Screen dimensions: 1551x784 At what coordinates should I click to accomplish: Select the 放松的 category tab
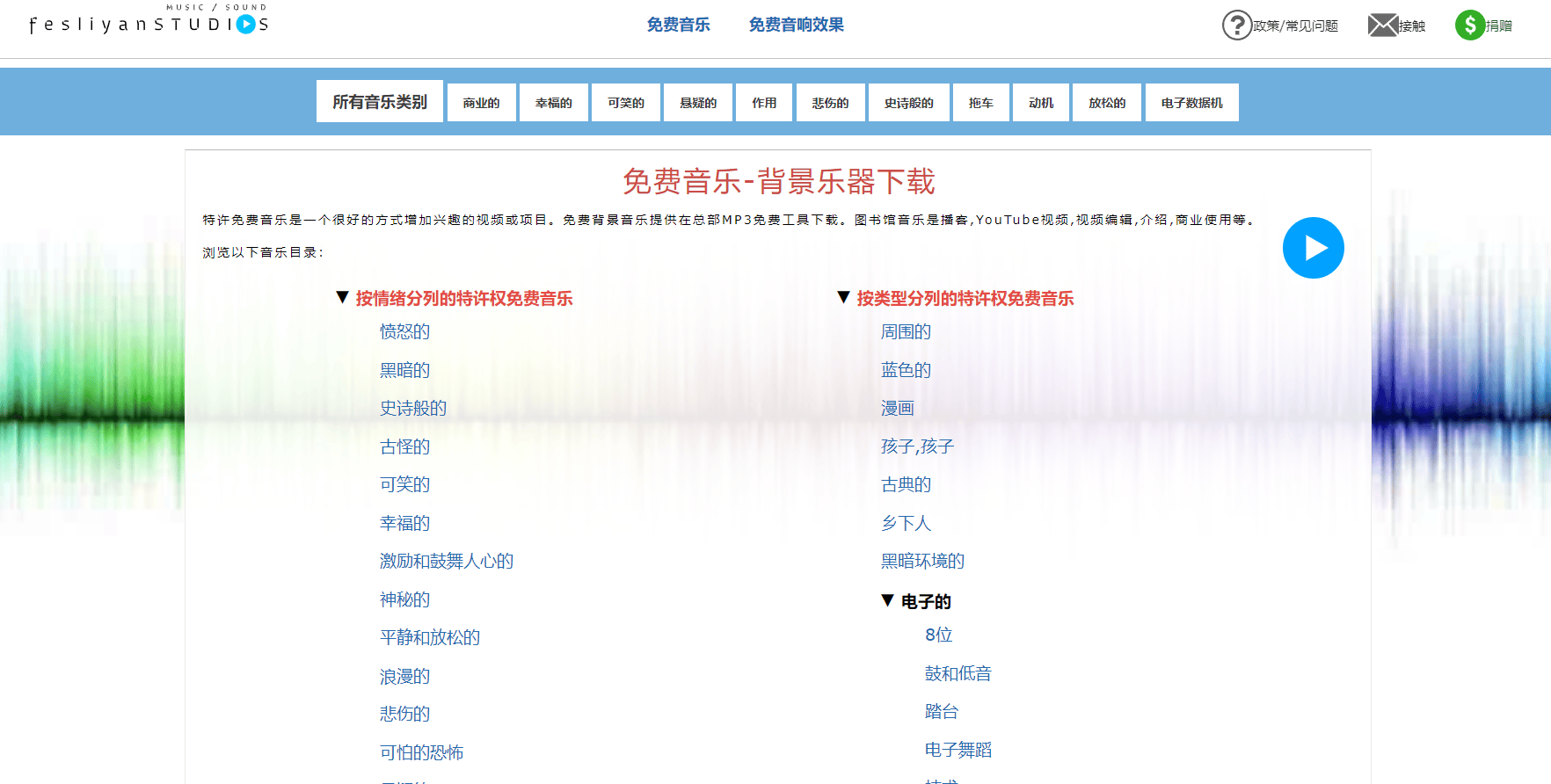1106,103
